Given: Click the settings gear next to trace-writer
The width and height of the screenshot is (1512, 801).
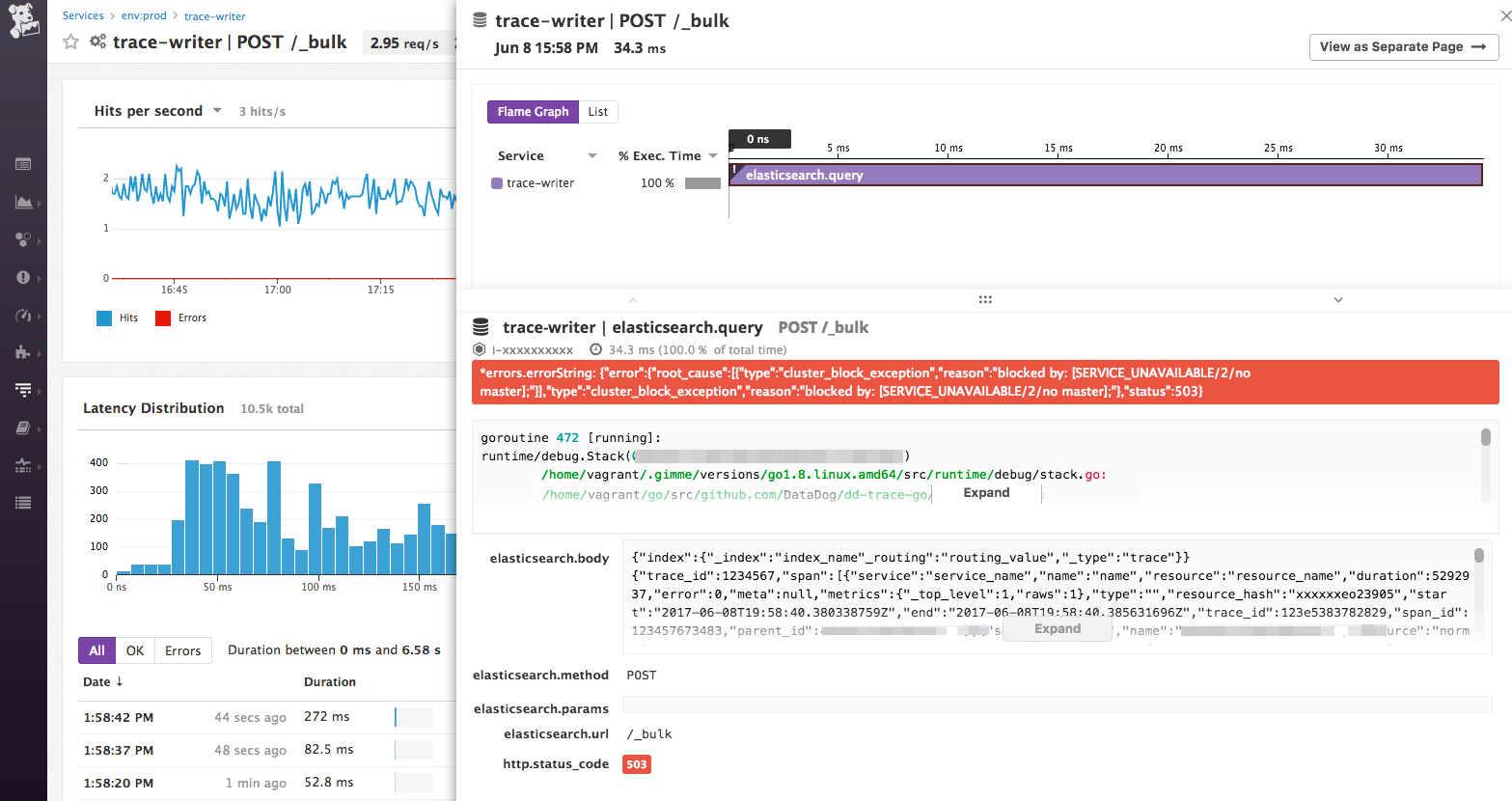Looking at the screenshot, I should [x=96, y=41].
